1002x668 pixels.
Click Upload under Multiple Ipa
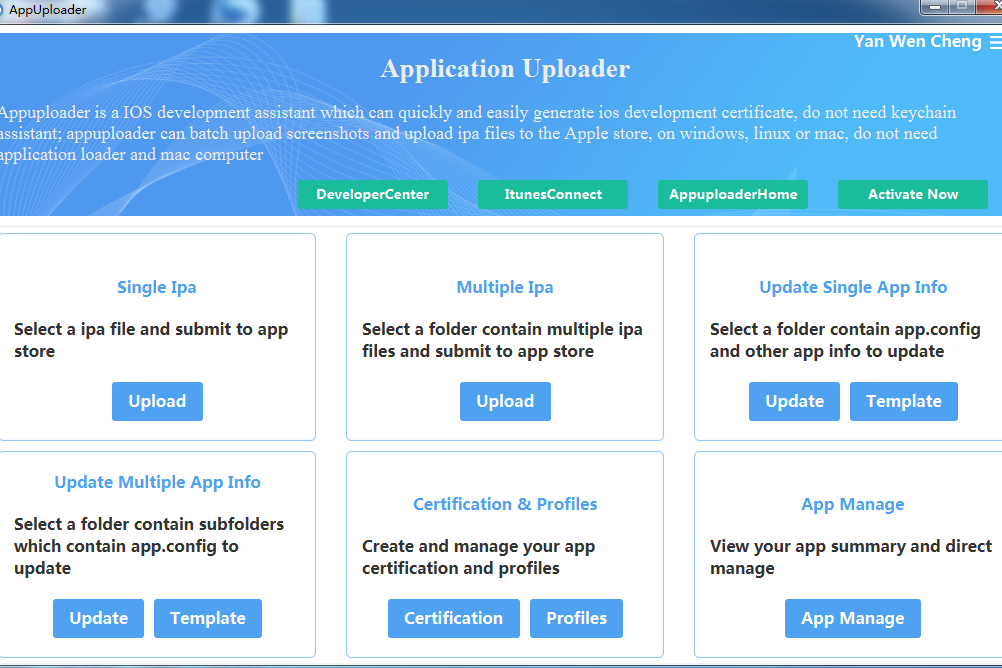click(x=505, y=401)
